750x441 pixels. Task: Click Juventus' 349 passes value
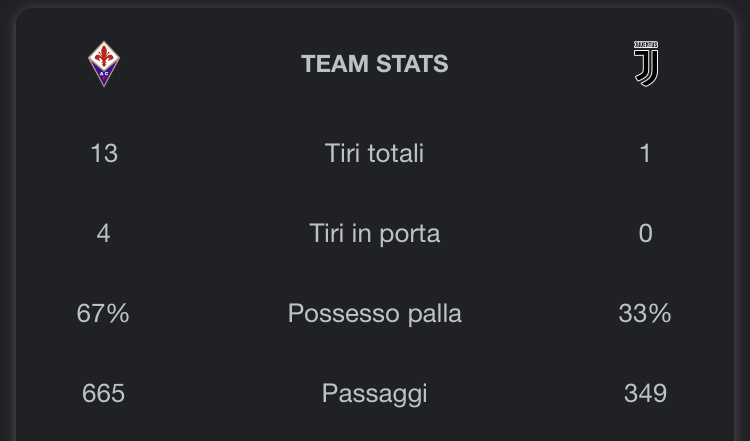coord(645,394)
